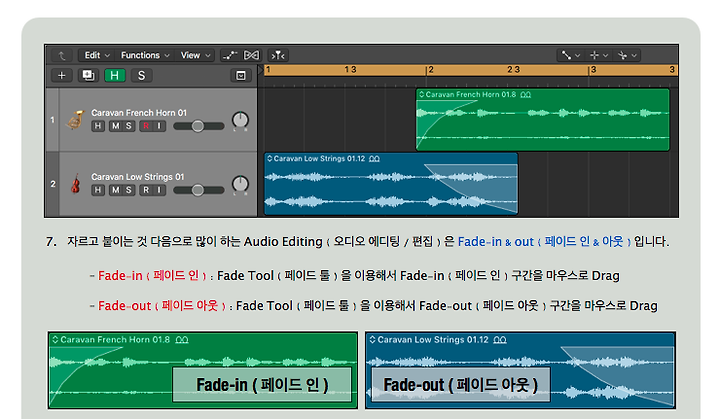Mute the Caravan Low Strings 01 track
Viewport: 720px width, 419px height.
[115, 190]
